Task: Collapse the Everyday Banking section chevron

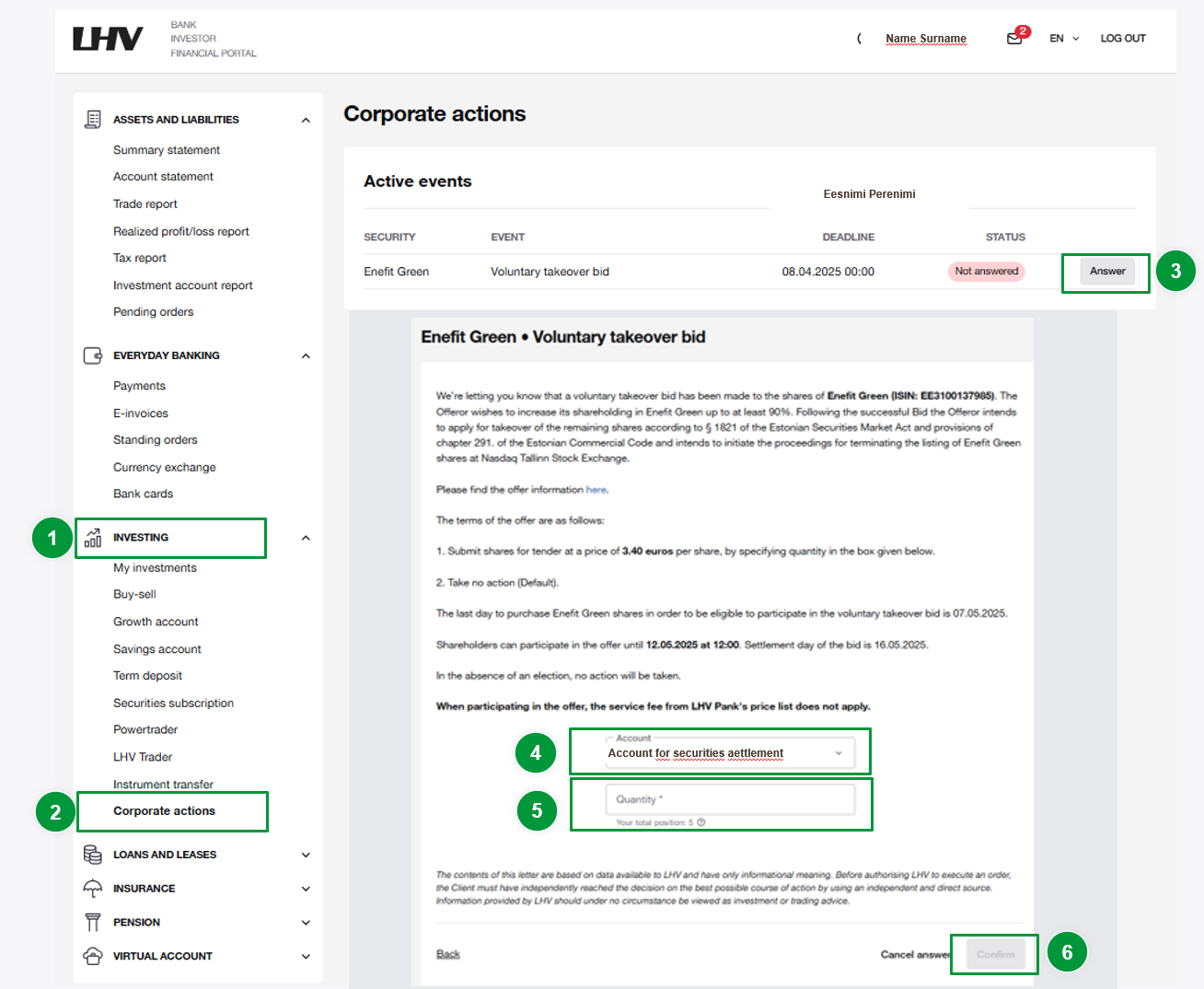Action: click(306, 355)
